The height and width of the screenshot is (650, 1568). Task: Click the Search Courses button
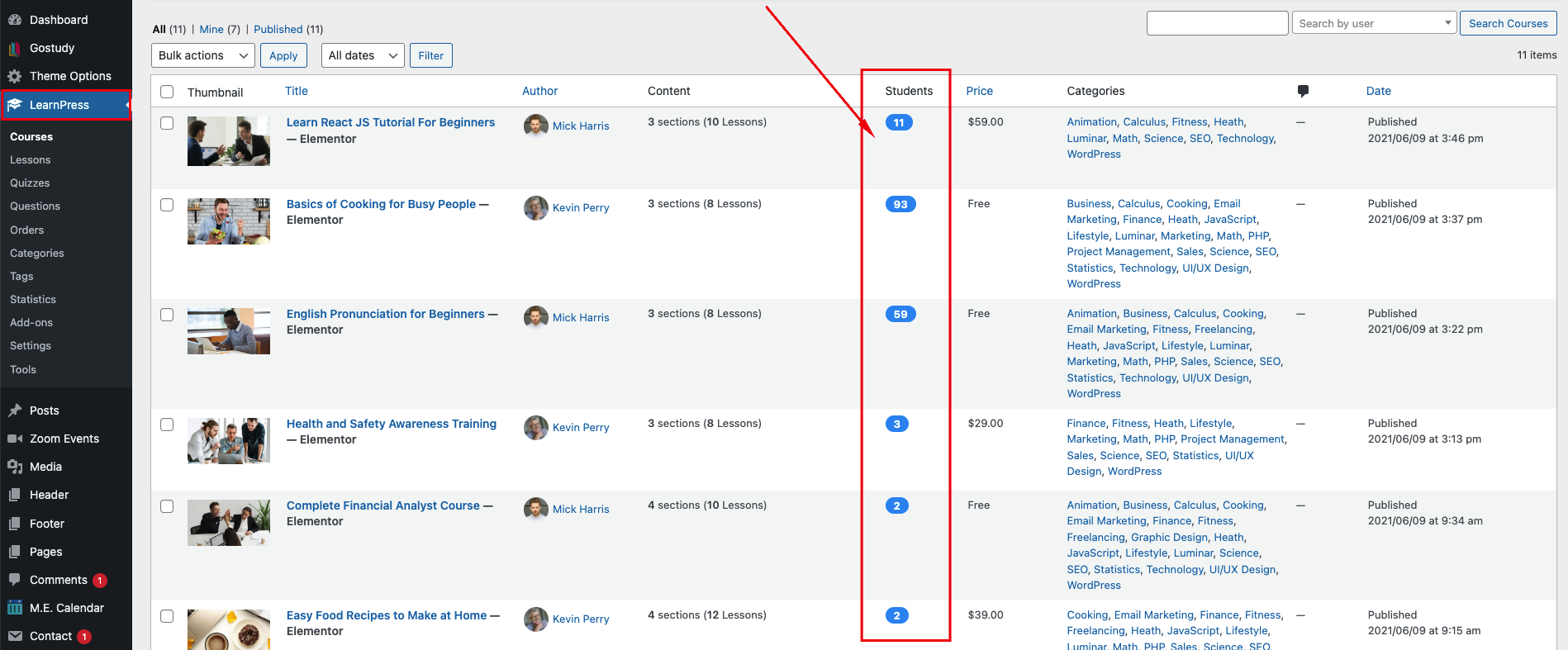[x=1509, y=23]
